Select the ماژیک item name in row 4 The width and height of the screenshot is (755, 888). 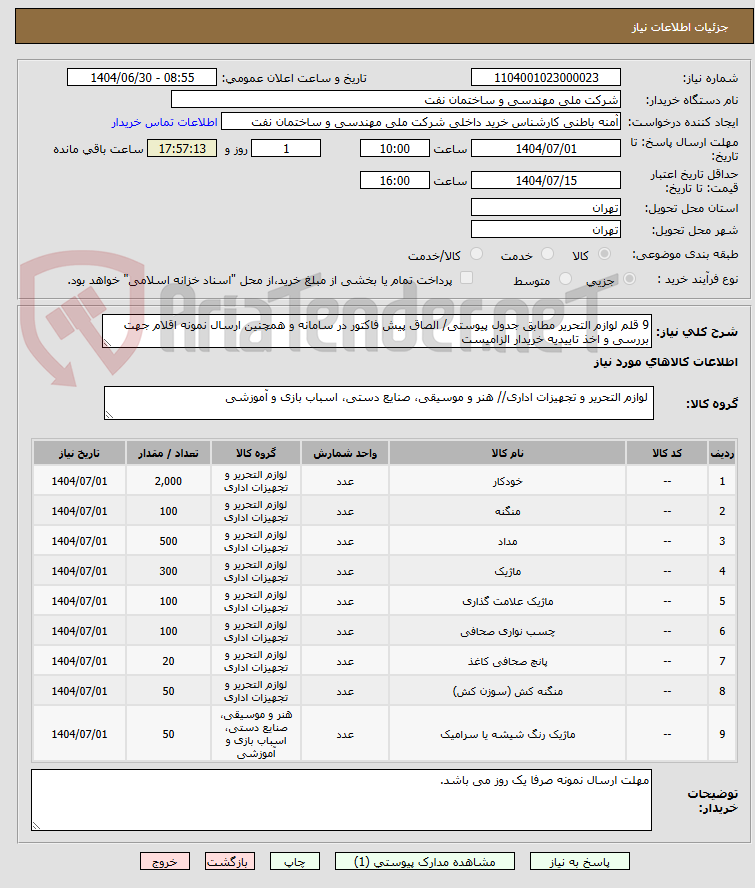click(x=507, y=571)
